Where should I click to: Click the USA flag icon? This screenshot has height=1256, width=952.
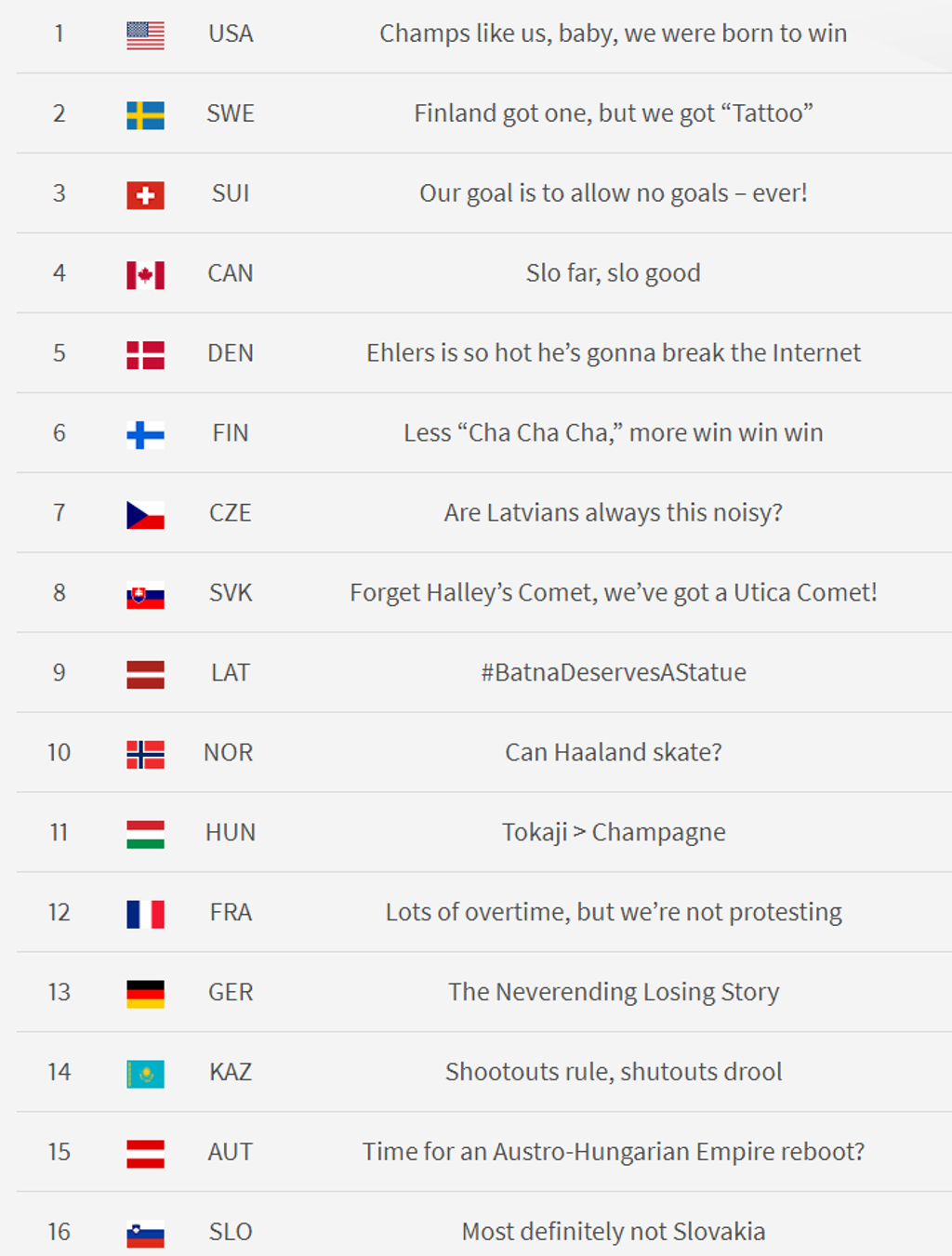[145, 35]
